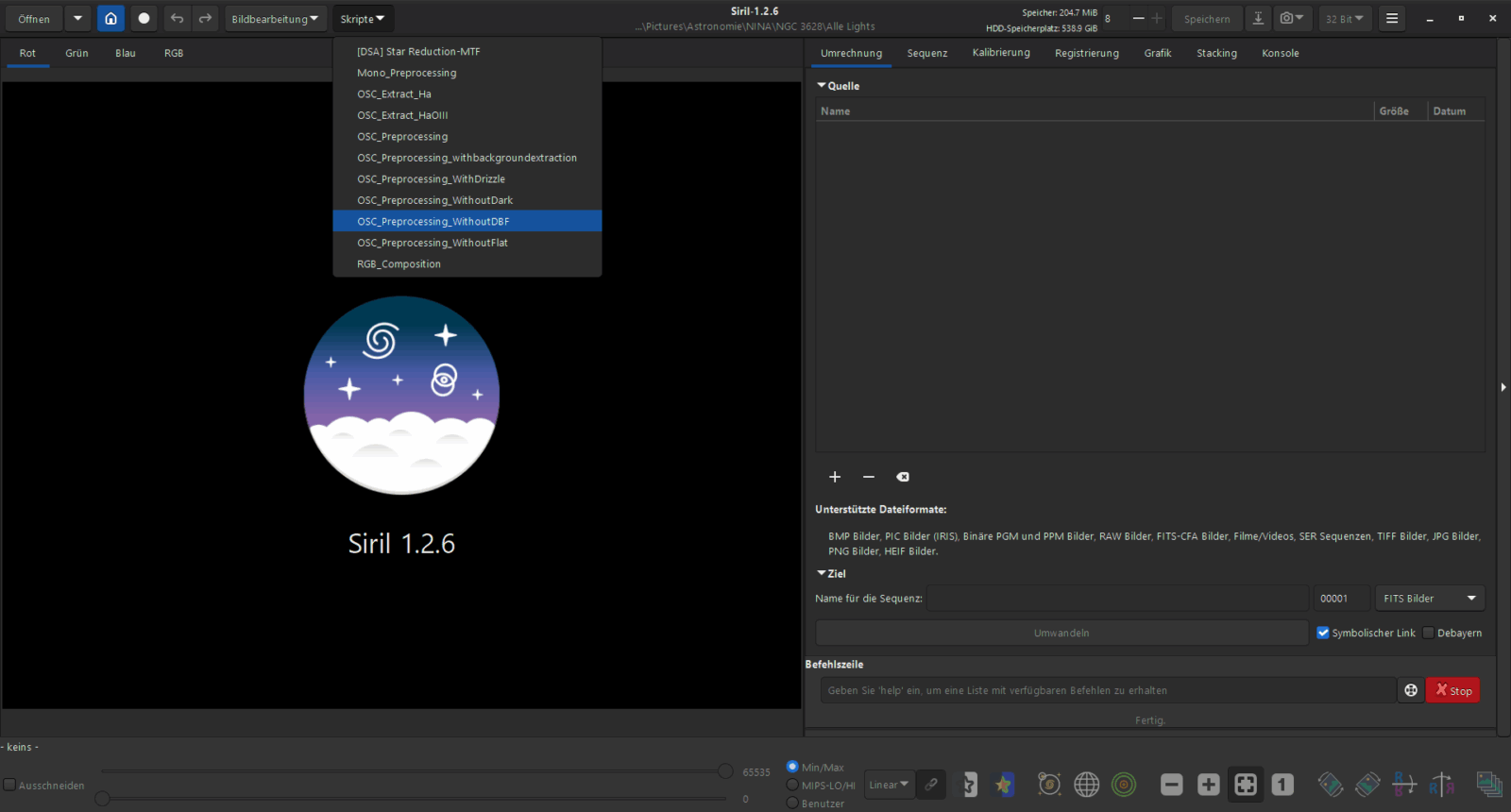Enable the Ausschneiden checkbox
This screenshot has width=1511, height=812.
coord(9,785)
